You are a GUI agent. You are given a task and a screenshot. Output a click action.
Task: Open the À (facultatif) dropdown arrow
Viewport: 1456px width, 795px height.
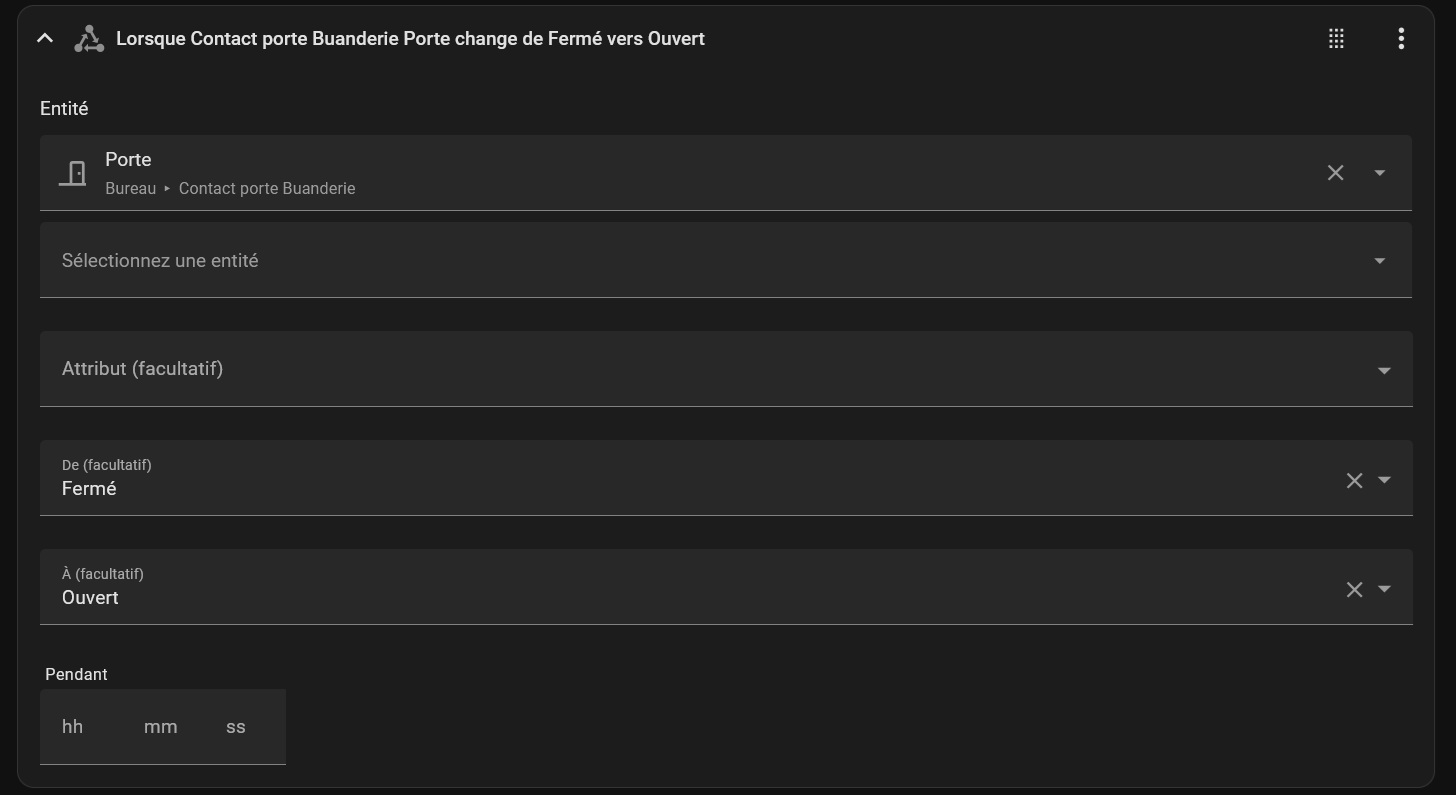(1384, 589)
